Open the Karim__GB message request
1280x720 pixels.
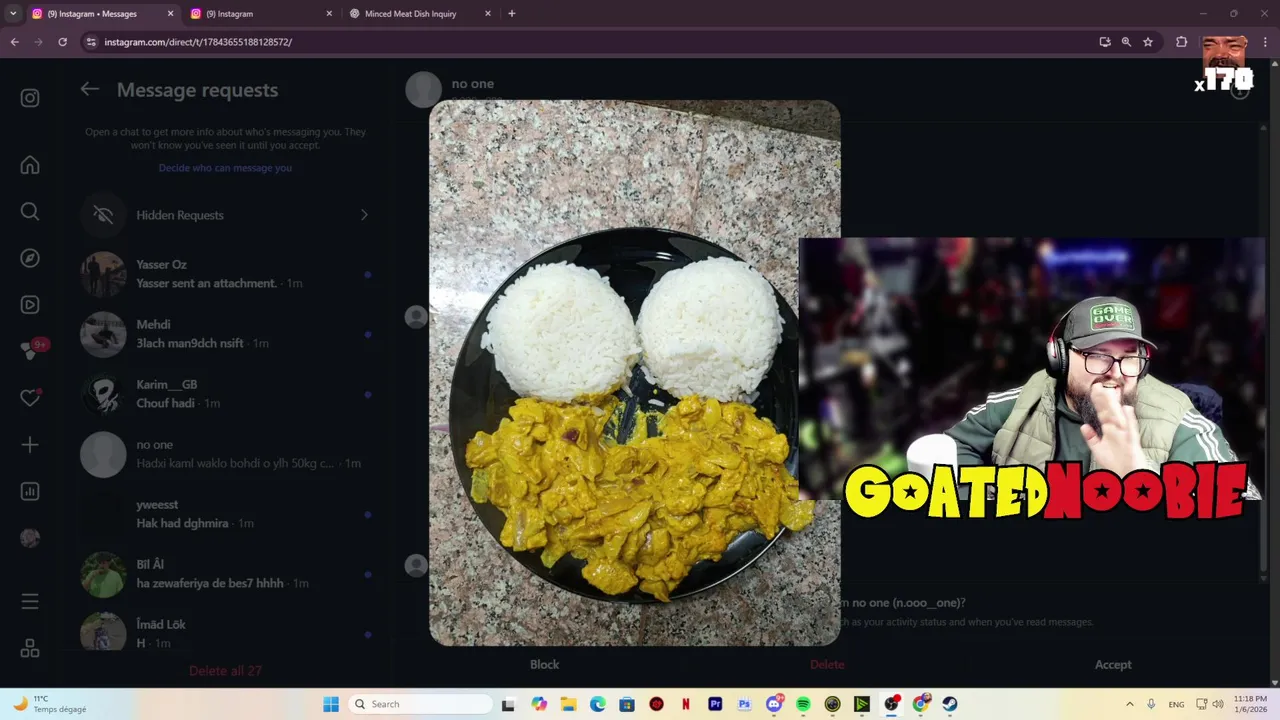click(225, 394)
